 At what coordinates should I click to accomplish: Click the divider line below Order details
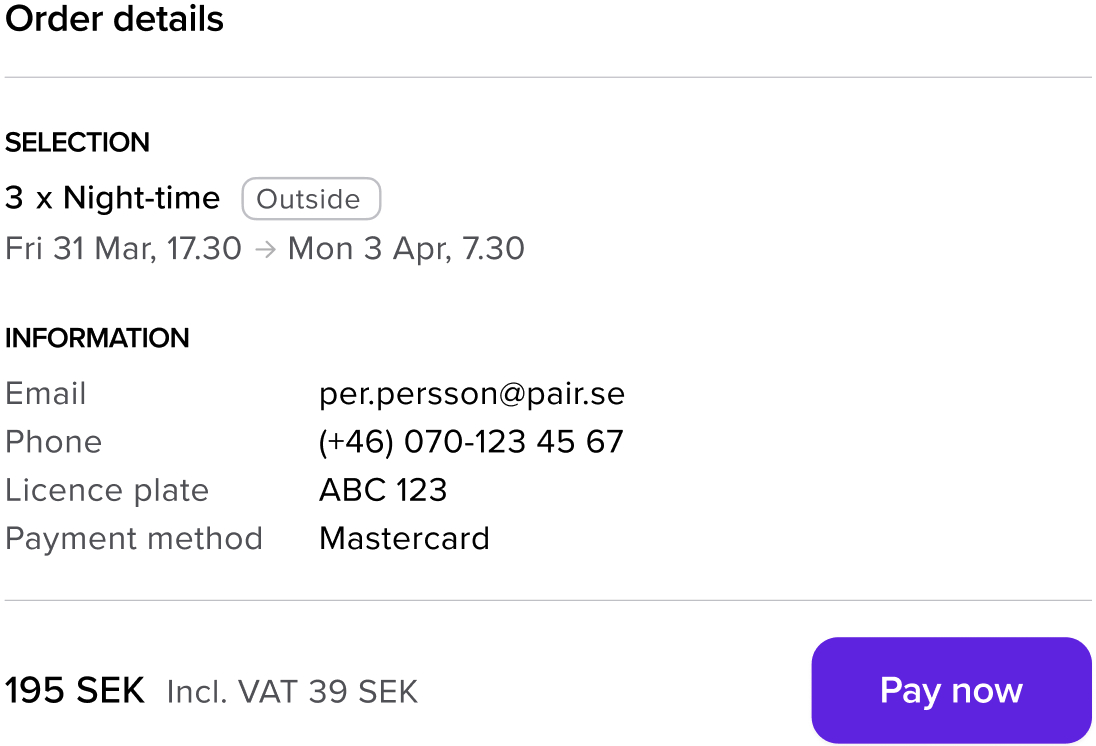coord(548,77)
